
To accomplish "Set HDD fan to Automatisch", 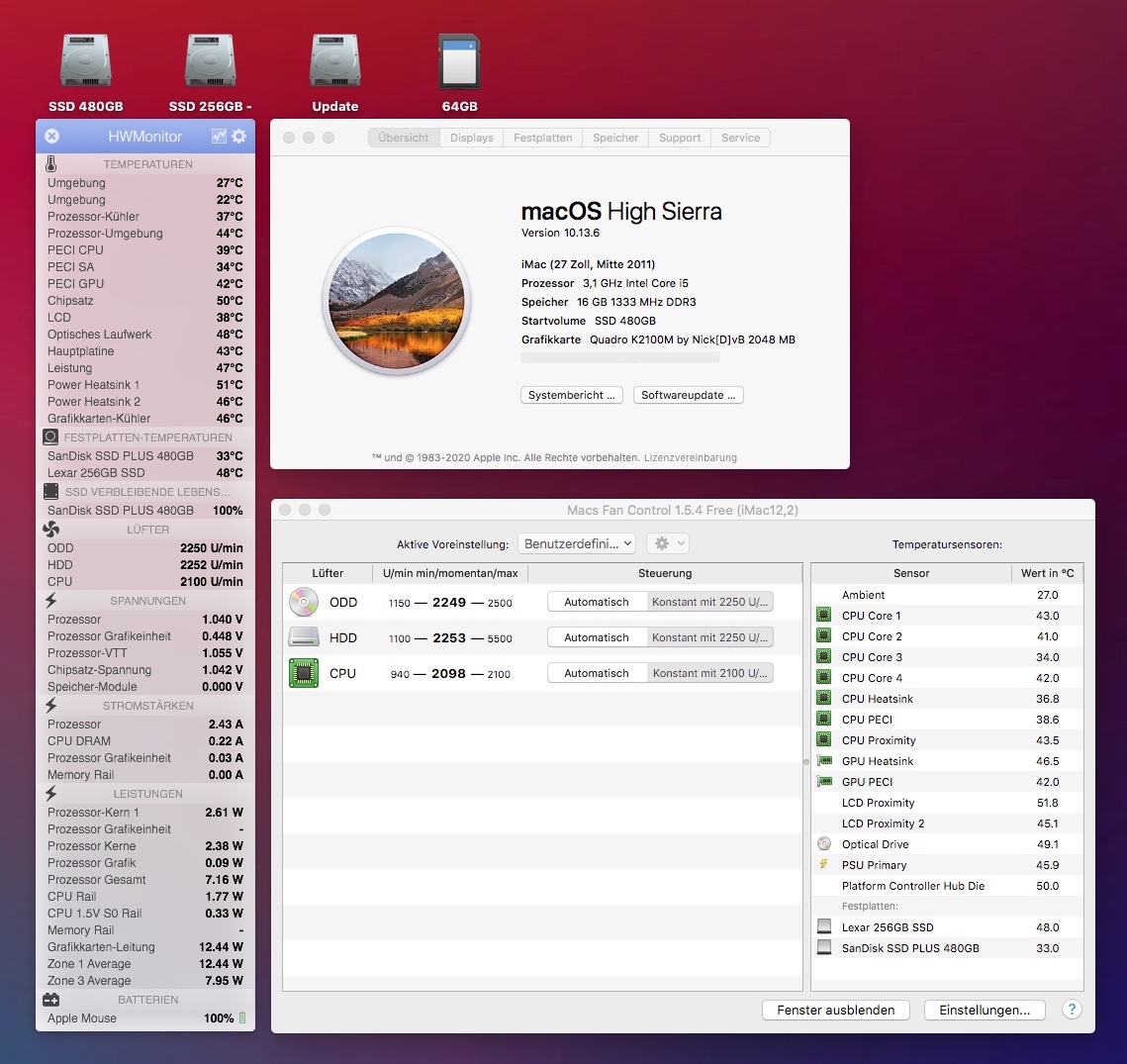I will (597, 637).
